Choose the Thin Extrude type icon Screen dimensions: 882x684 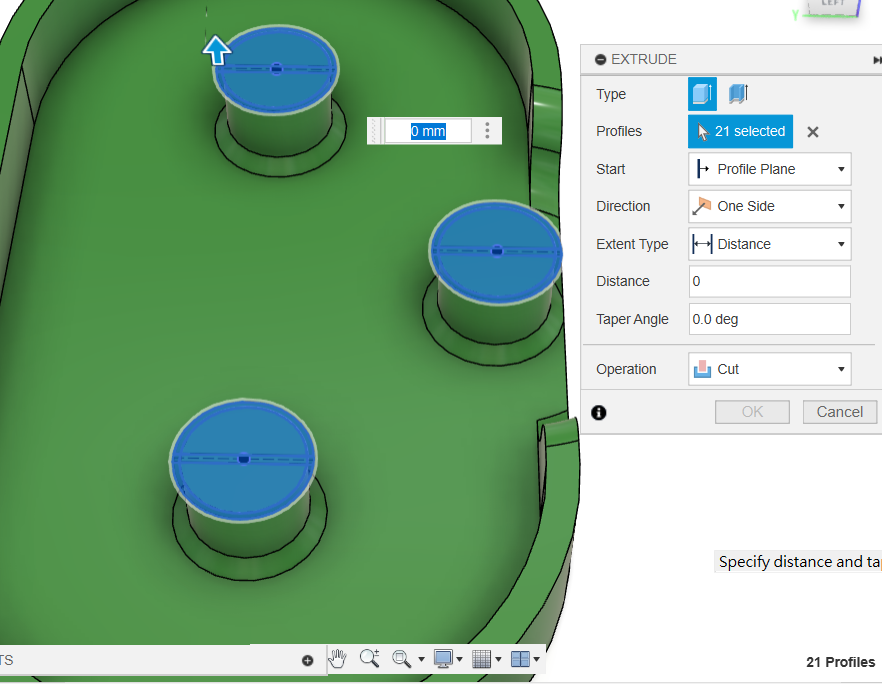click(738, 94)
